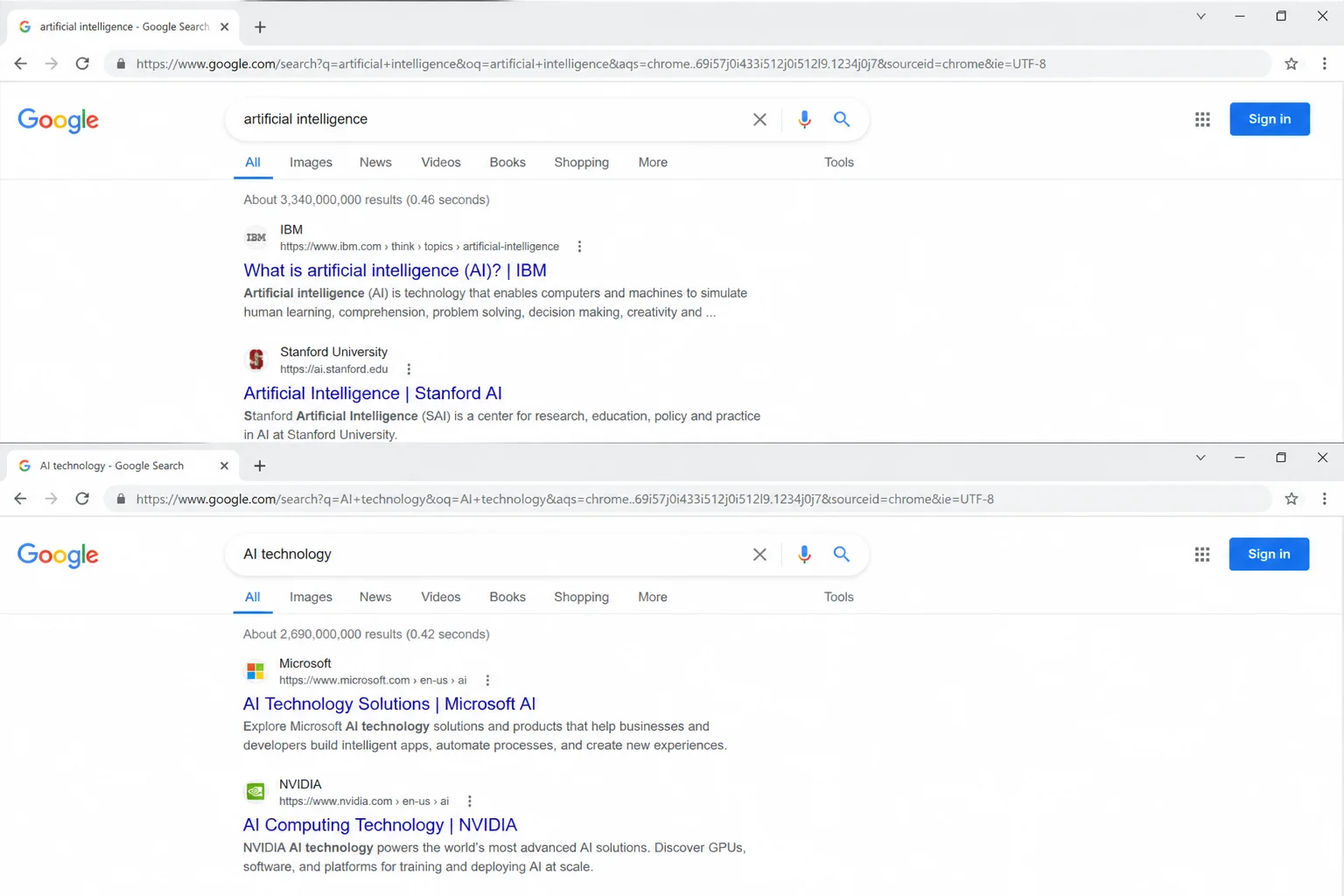Bookmark the artificial intelligence search page
Screen dimensions: 1344x896
(x=1291, y=64)
